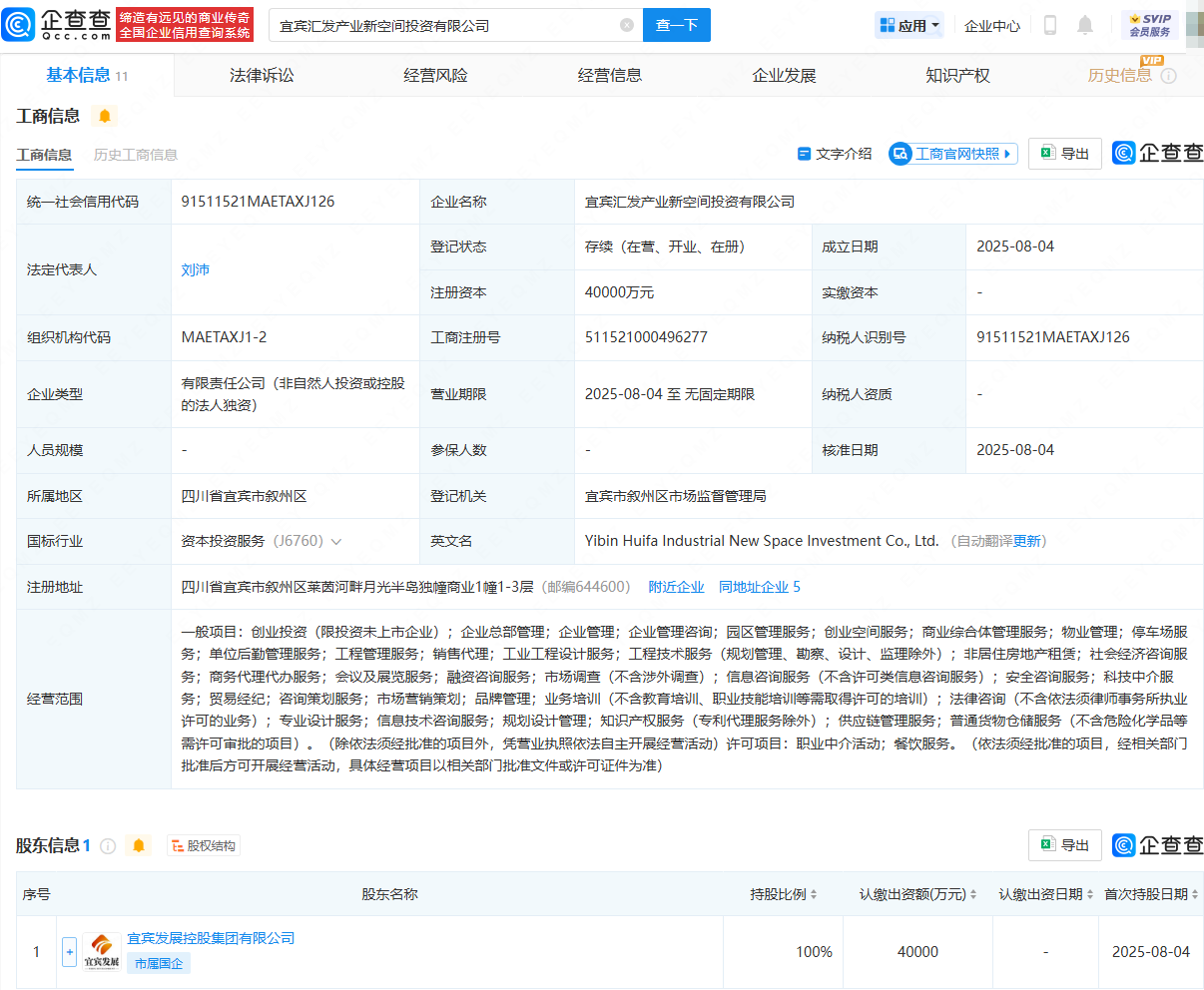The height and width of the screenshot is (990, 1204).
Task: Expand shareholder row with plus icon
Action: coord(70,952)
